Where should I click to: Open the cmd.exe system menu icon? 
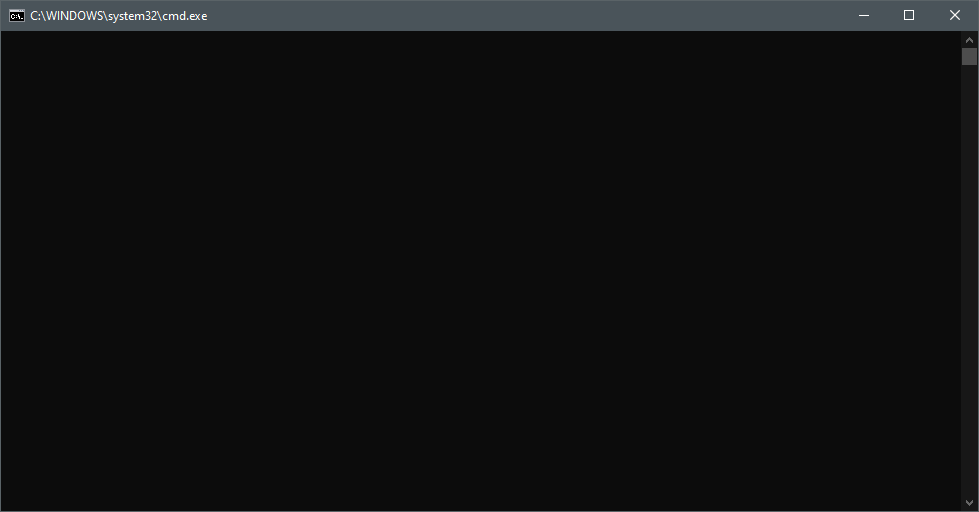pos(17,16)
